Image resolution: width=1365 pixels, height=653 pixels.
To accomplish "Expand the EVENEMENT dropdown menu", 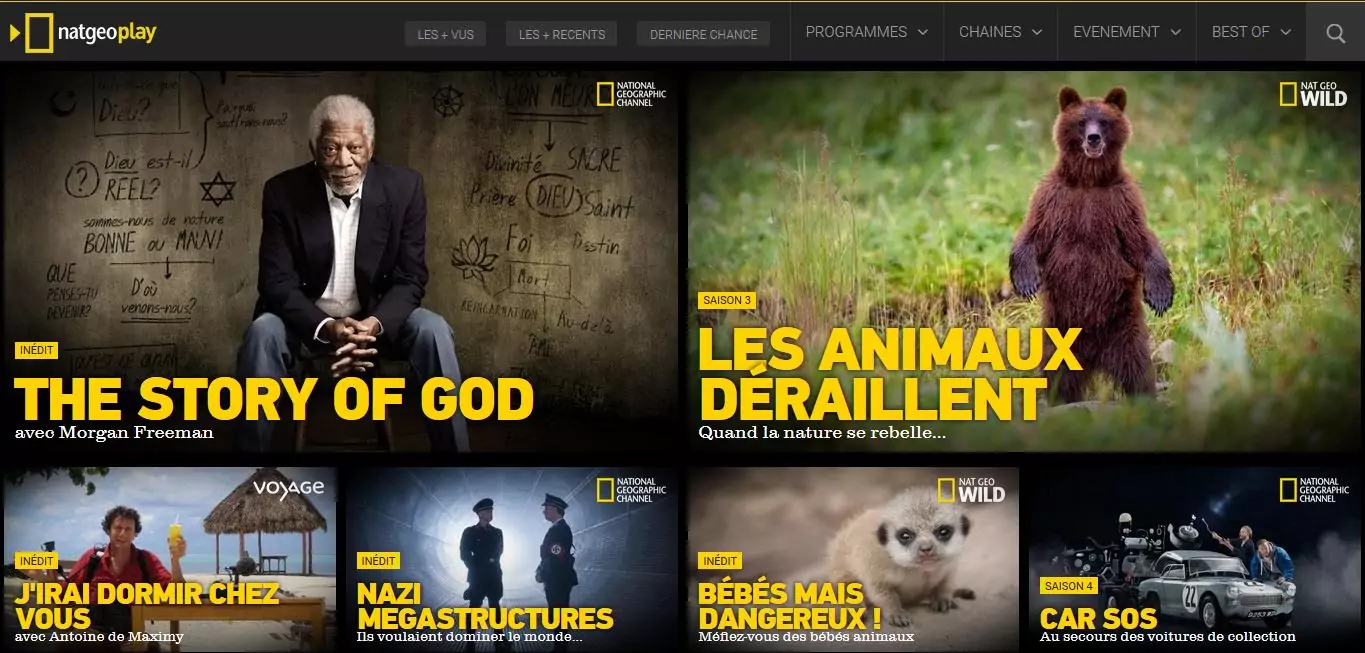I will point(1127,32).
